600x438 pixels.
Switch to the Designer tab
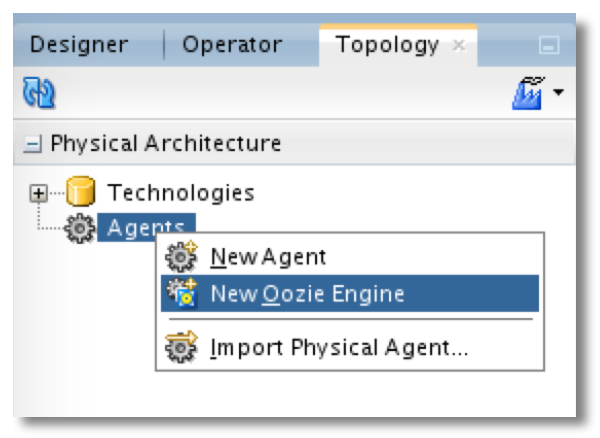tap(79, 45)
